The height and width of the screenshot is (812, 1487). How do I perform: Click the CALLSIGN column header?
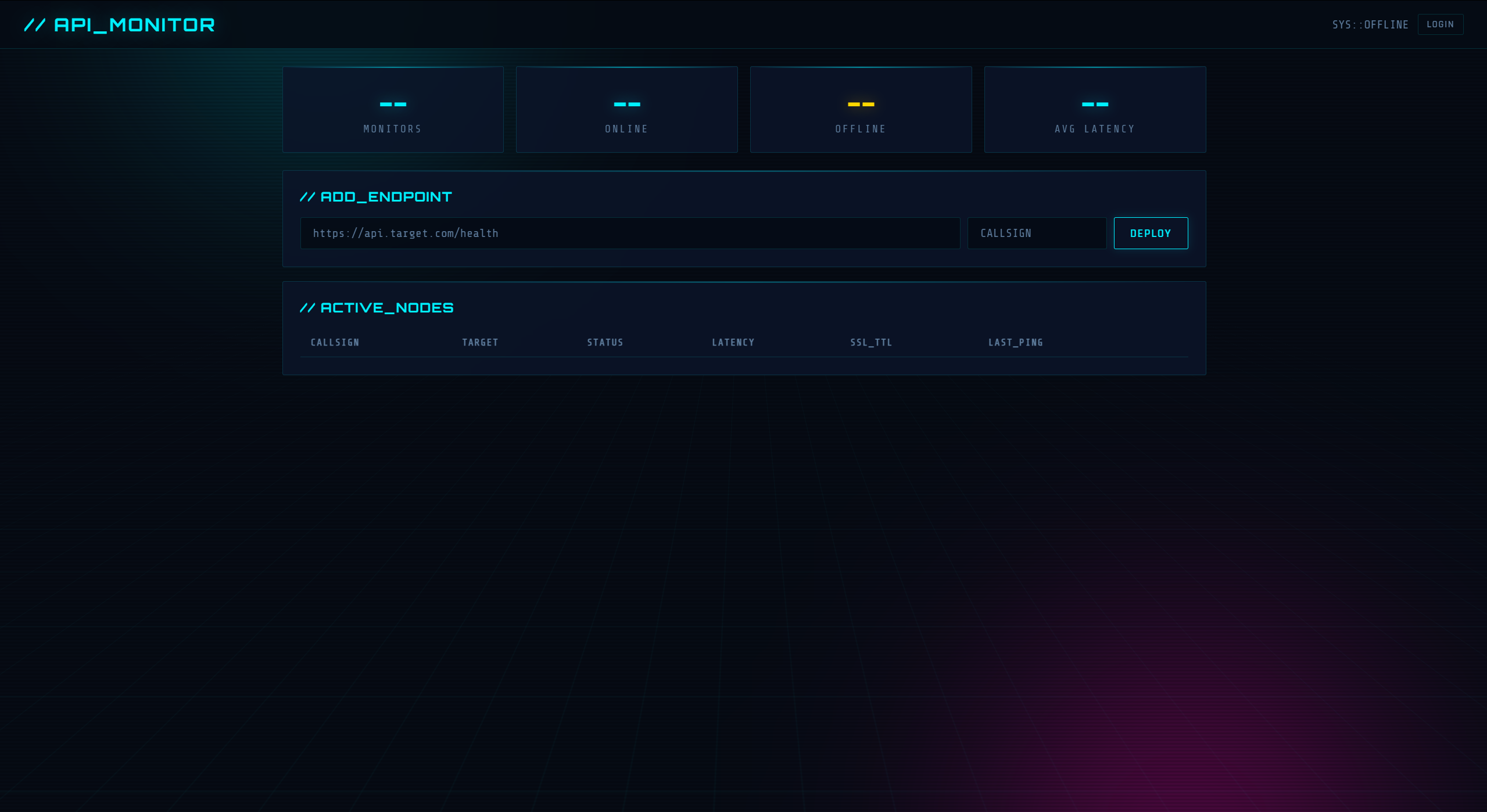(x=335, y=342)
